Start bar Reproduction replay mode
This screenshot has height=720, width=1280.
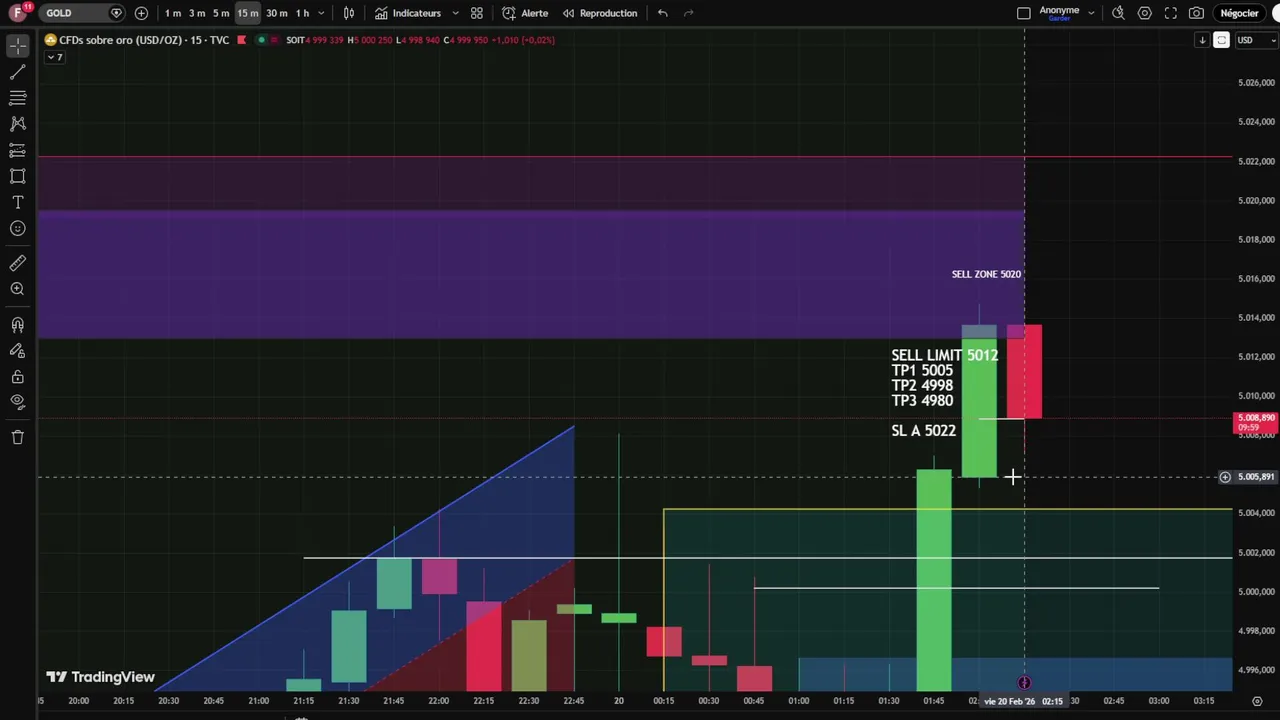click(600, 13)
